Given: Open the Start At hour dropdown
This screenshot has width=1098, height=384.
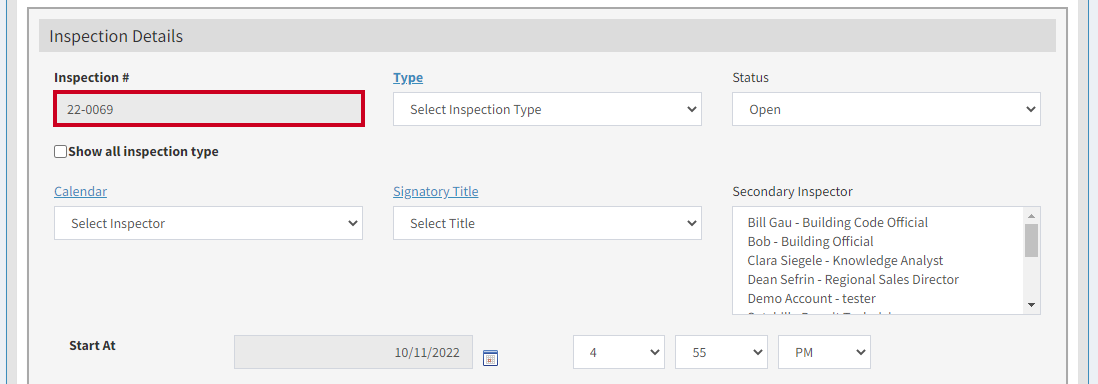Looking at the screenshot, I should coord(619,352).
